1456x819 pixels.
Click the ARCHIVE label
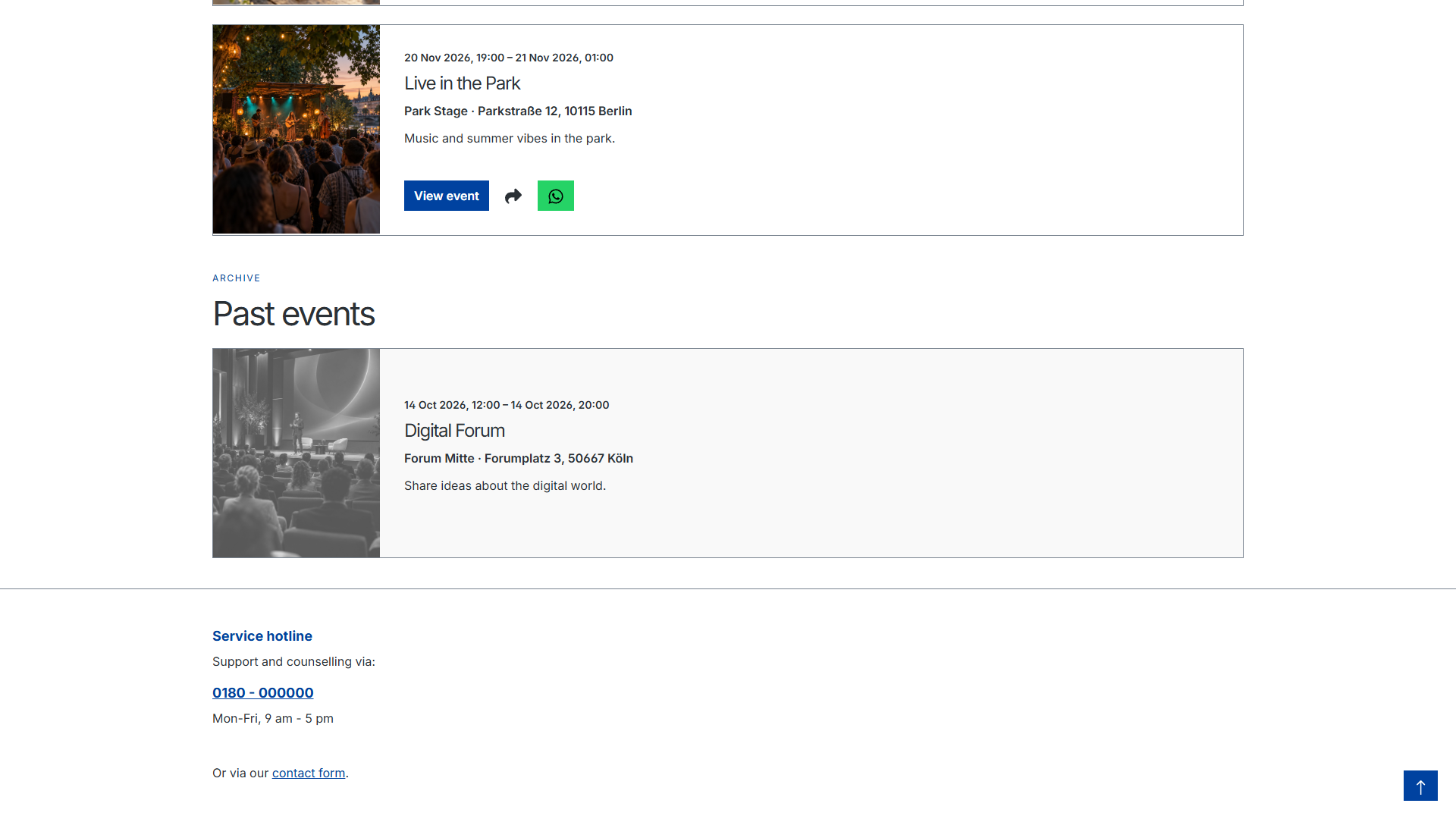tap(237, 278)
